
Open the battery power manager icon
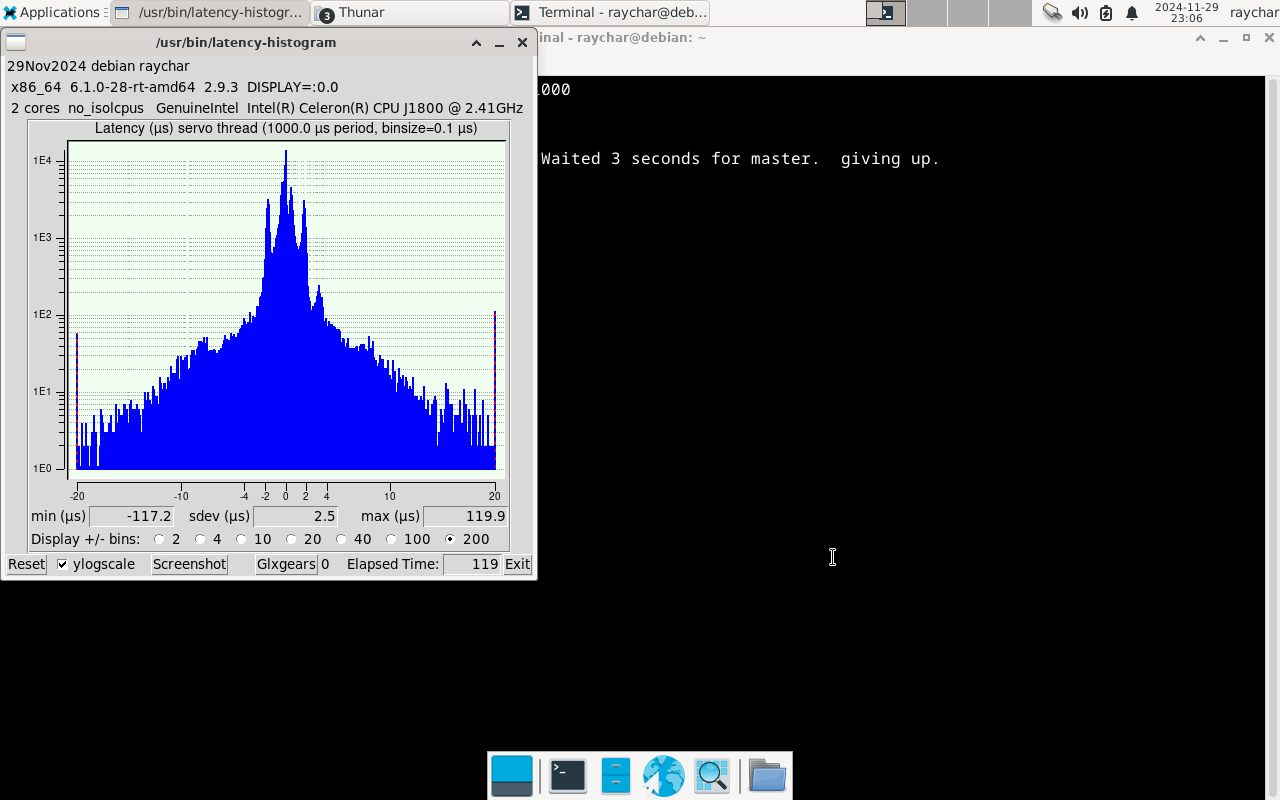tap(1105, 13)
